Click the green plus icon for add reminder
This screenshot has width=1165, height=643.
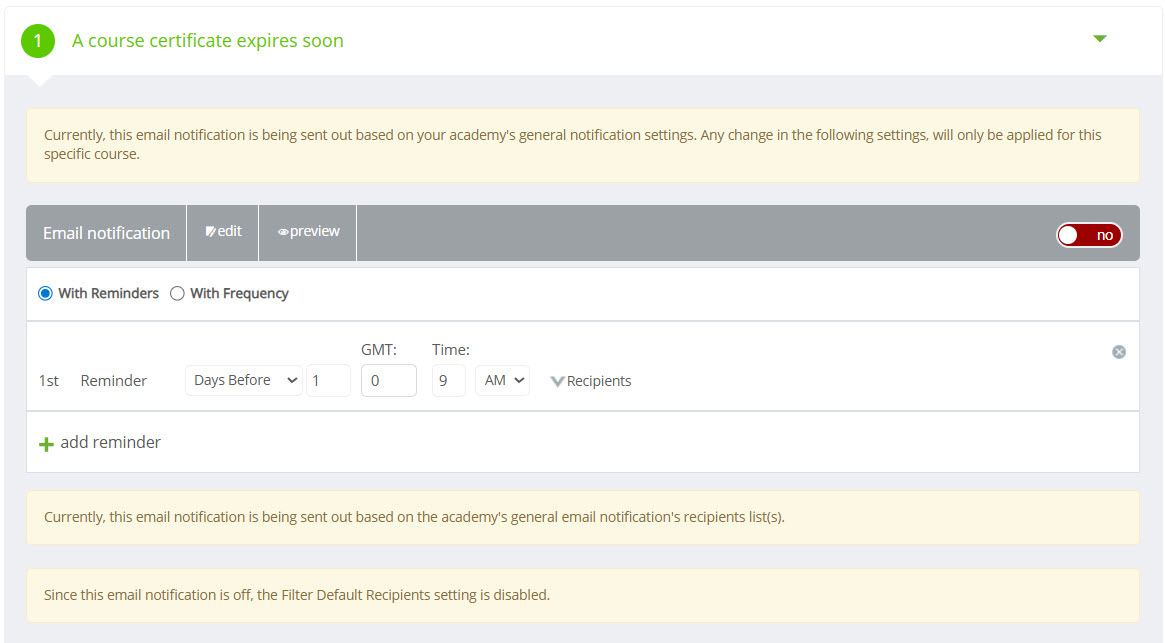pyautogui.click(x=46, y=444)
